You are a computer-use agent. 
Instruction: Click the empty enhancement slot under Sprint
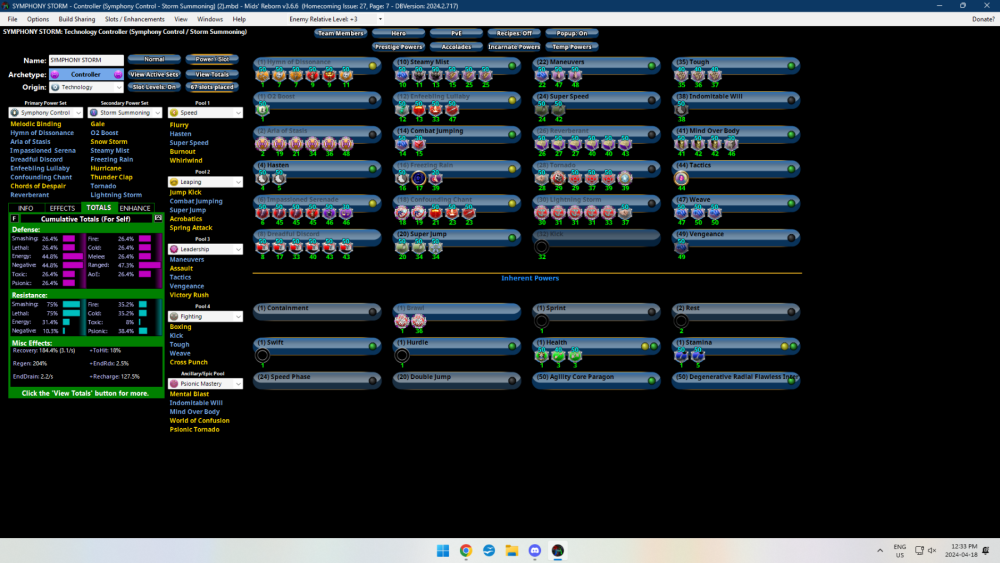pyautogui.click(x=542, y=321)
